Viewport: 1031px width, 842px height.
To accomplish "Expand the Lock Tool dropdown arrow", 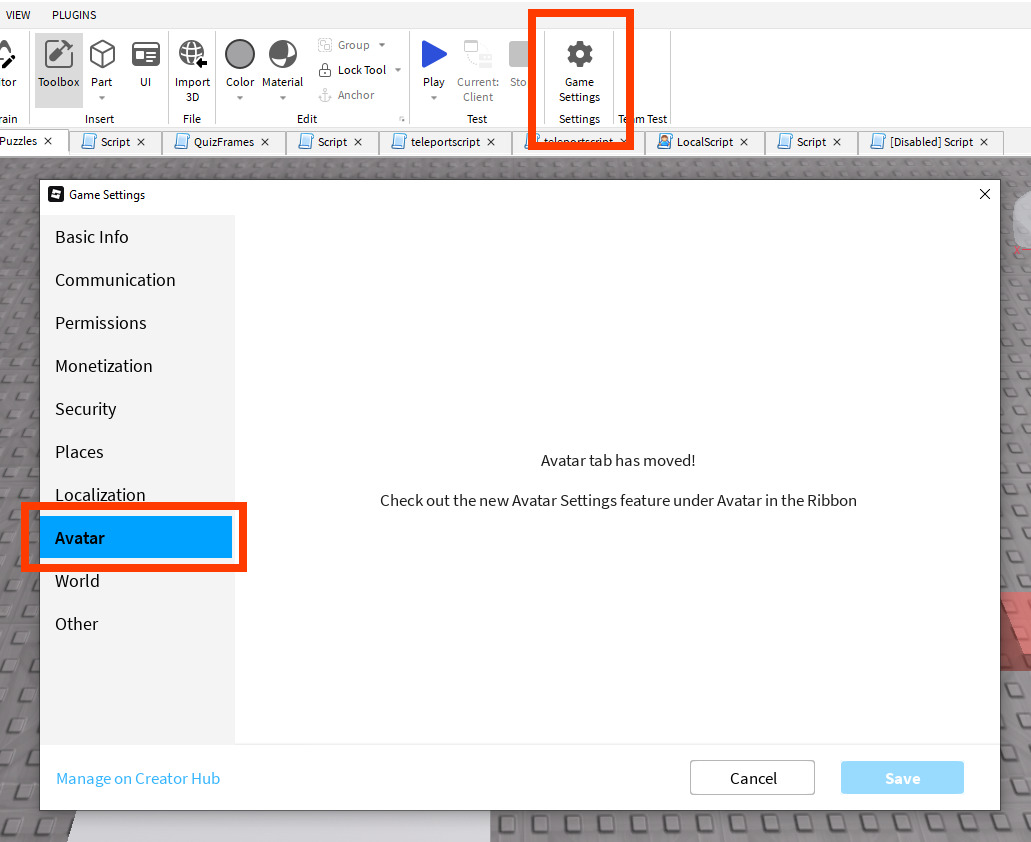I will point(398,70).
